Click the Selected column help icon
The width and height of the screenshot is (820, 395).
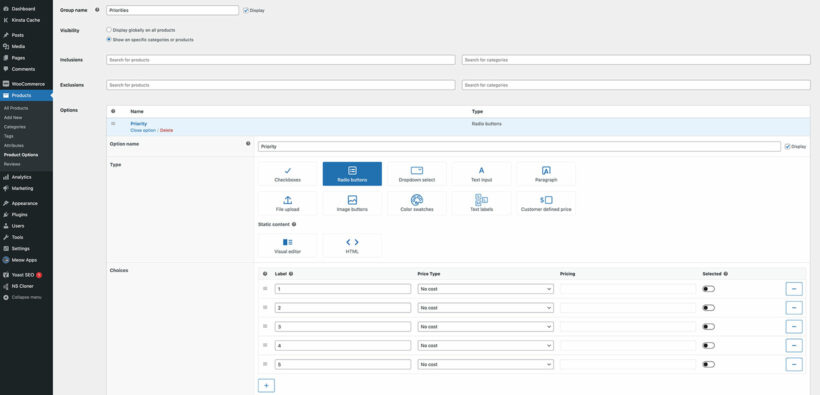coord(725,274)
